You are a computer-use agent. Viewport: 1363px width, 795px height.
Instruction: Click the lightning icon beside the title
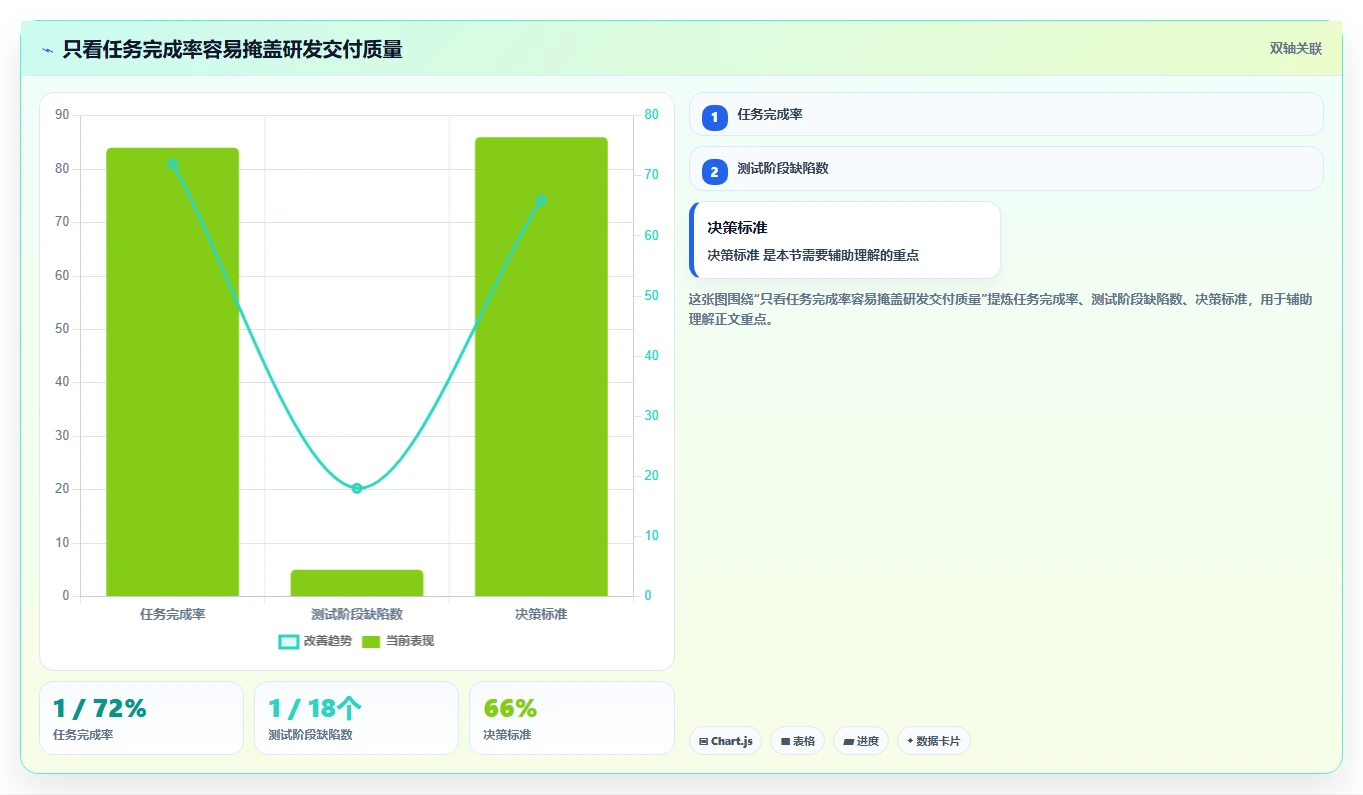click(x=47, y=49)
